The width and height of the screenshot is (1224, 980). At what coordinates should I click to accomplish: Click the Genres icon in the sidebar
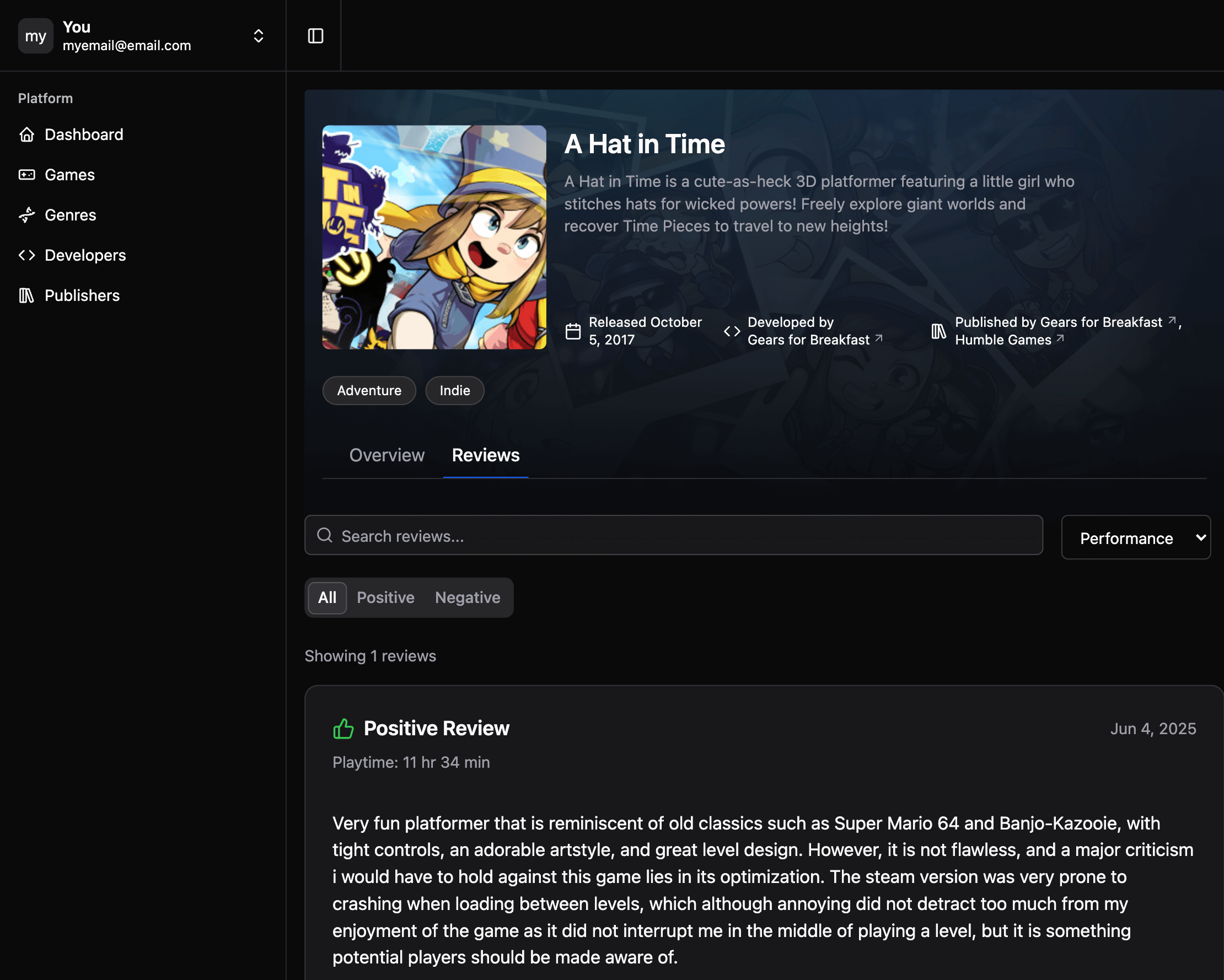pos(26,215)
